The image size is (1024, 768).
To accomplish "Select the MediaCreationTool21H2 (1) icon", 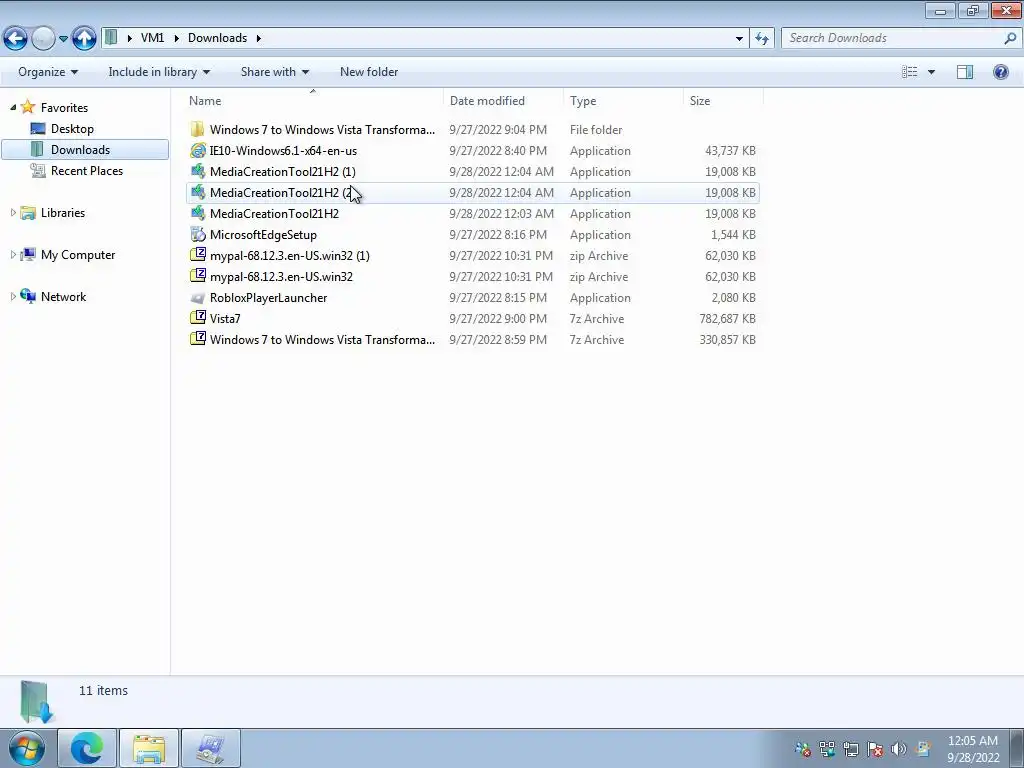I will (197, 171).
